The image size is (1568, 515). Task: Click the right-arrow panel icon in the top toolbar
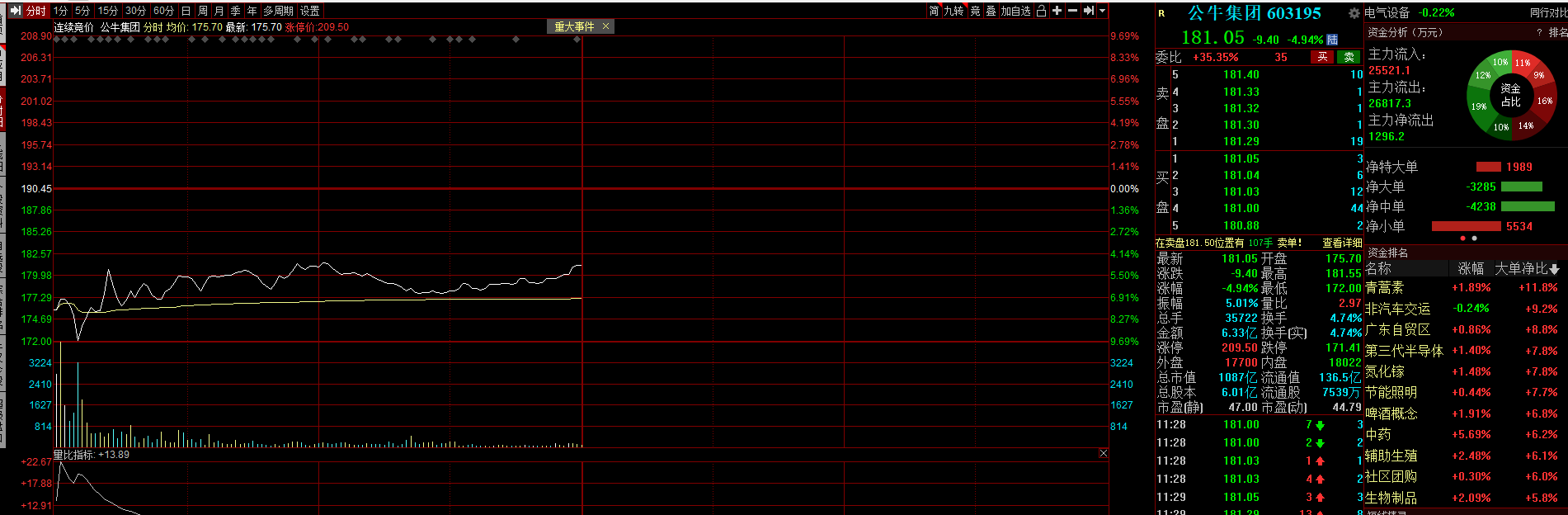coord(1089,11)
